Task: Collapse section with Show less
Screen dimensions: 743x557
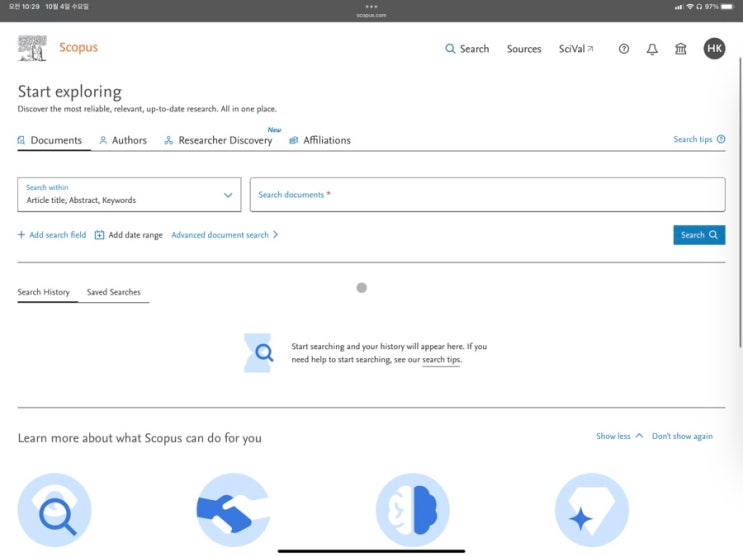Action: click(x=619, y=436)
